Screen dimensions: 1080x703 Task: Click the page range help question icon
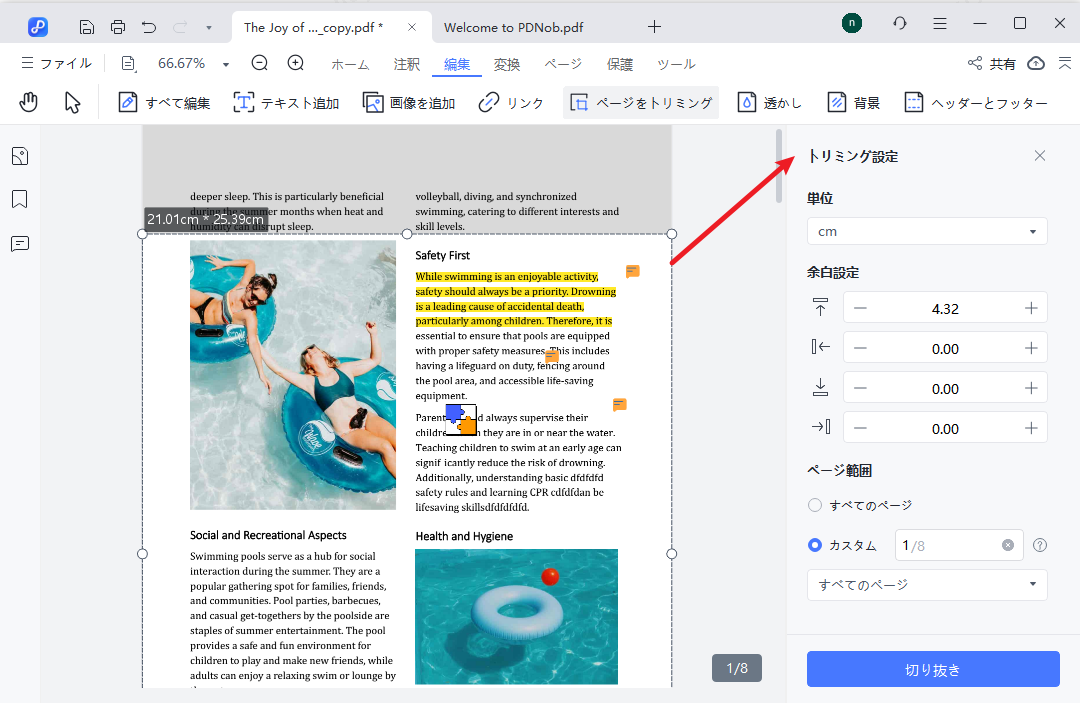1040,545
